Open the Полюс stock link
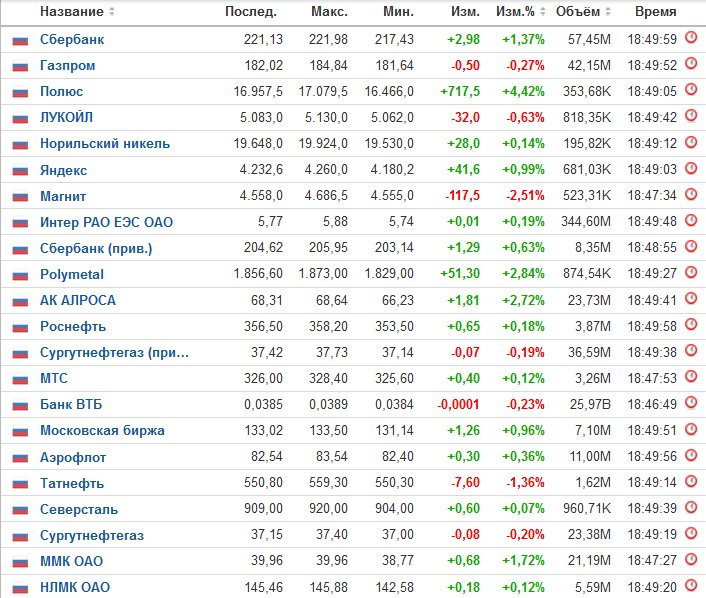 62,92
